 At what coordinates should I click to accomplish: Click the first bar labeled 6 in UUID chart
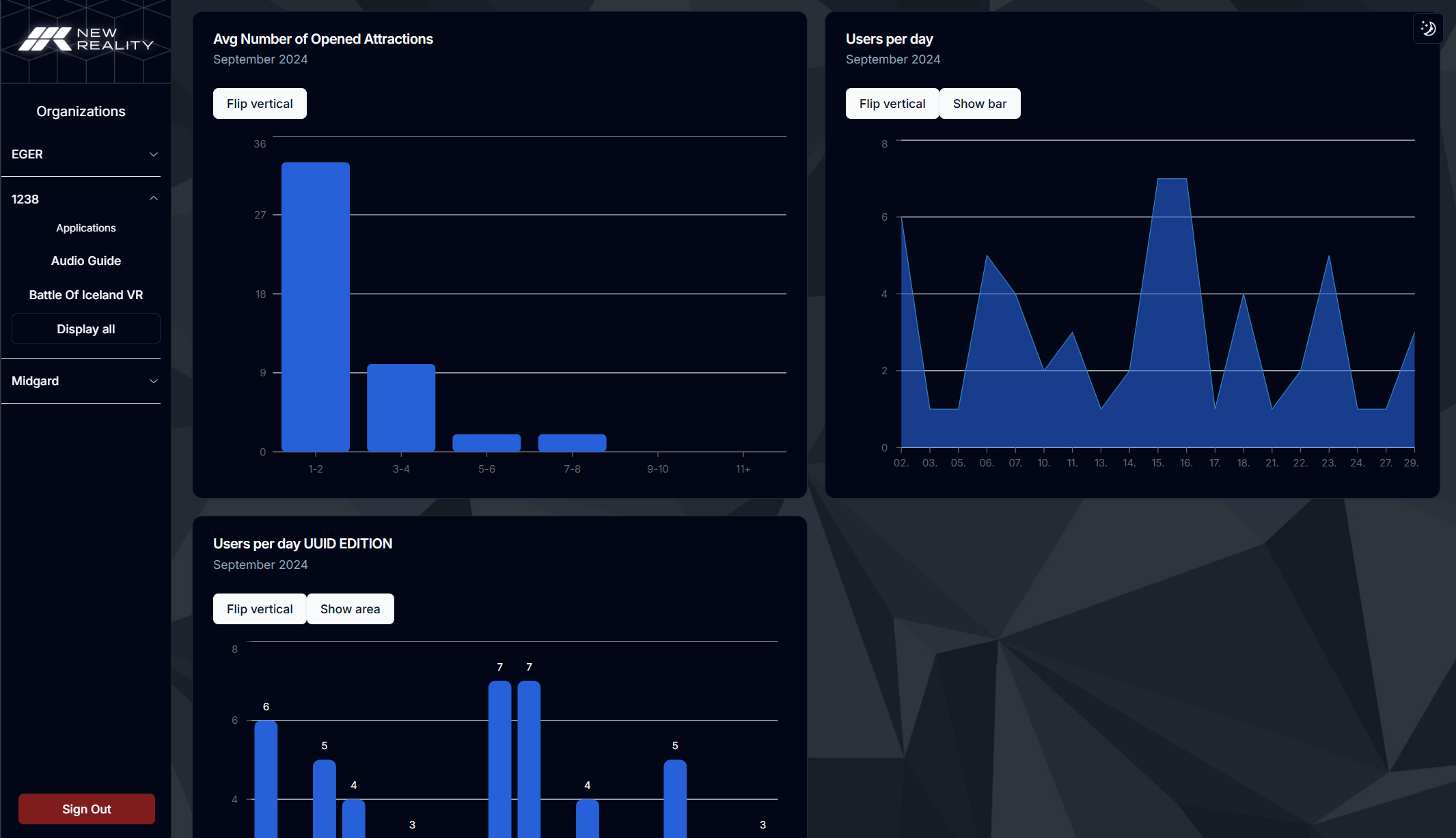(266, 779)
